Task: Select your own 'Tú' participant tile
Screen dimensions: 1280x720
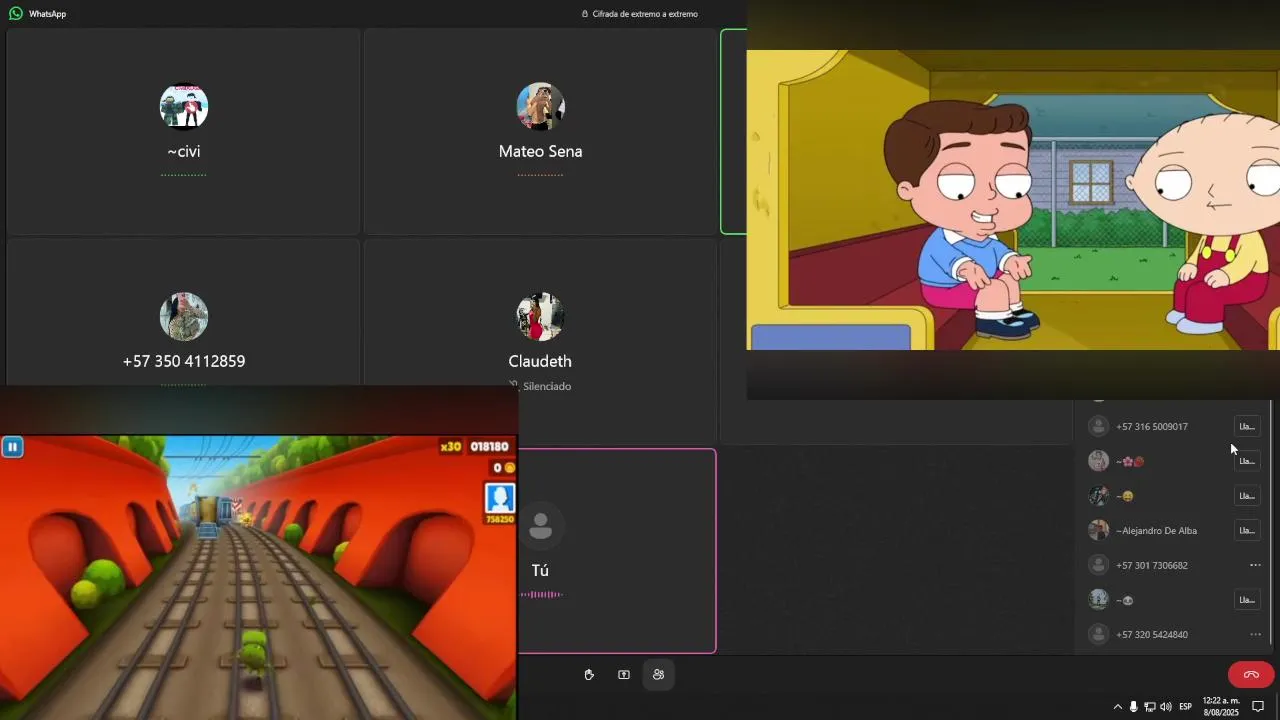Action: (617, 551)
